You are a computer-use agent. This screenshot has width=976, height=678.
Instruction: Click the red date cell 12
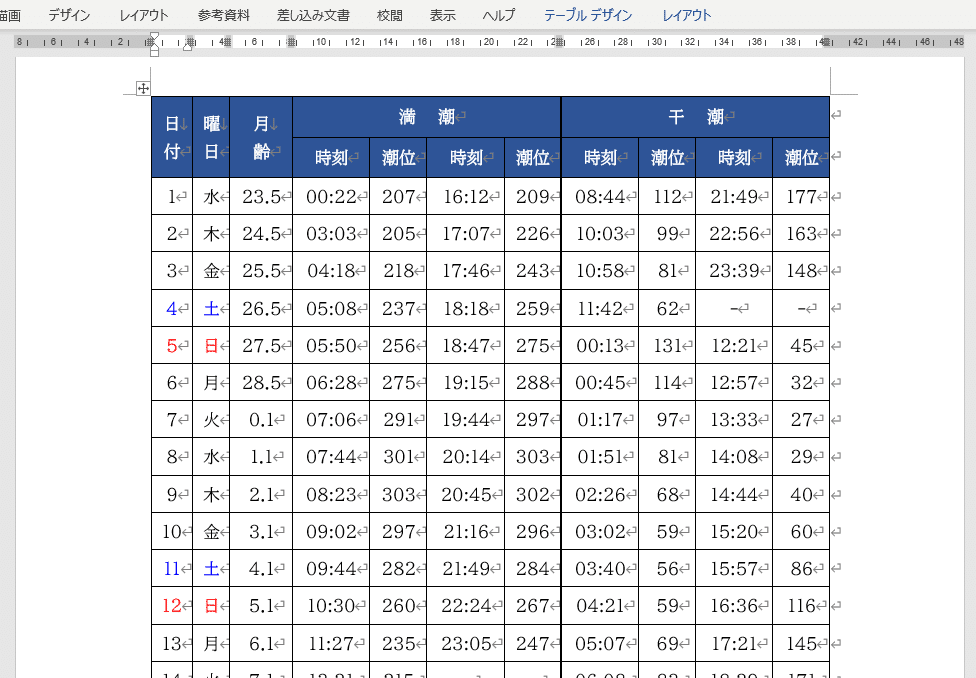pyautogui.click(x=172, y=606)
